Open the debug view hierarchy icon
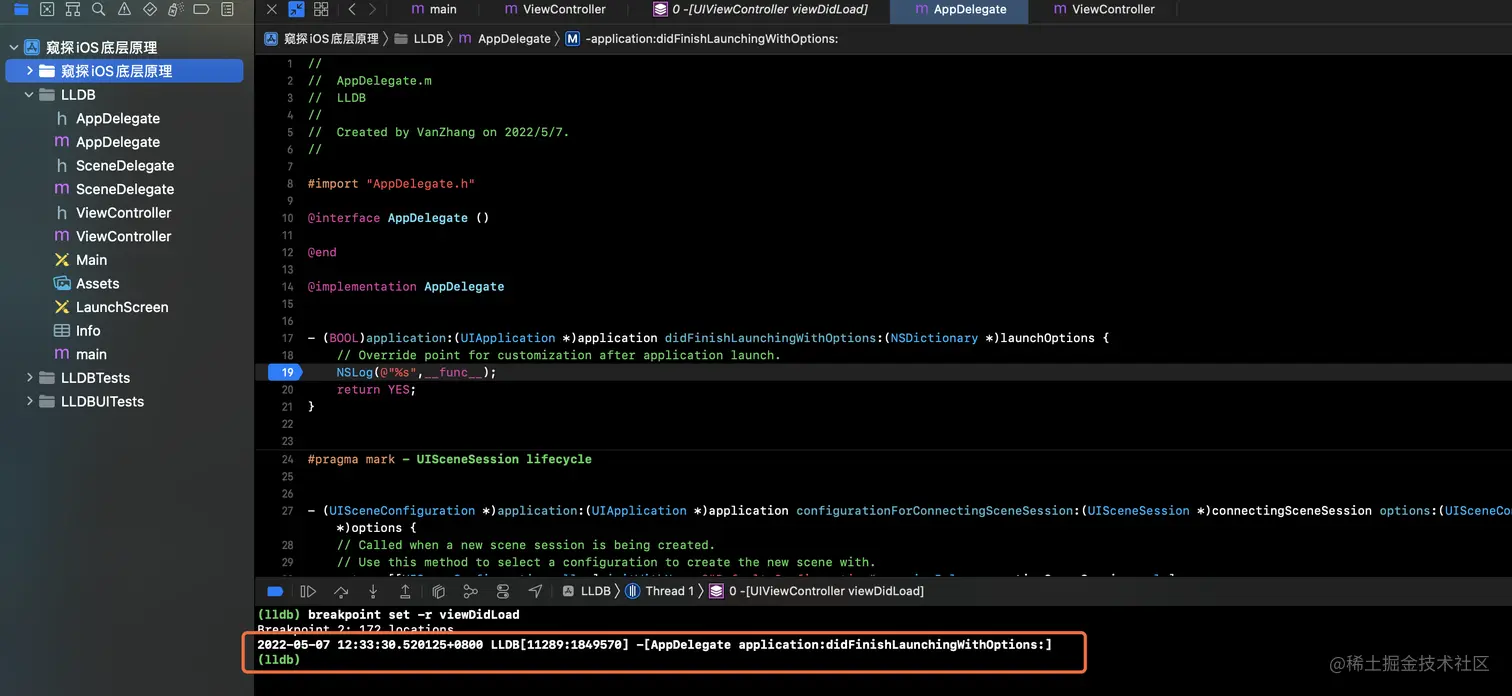The image size is (1512, 696). 439,591
